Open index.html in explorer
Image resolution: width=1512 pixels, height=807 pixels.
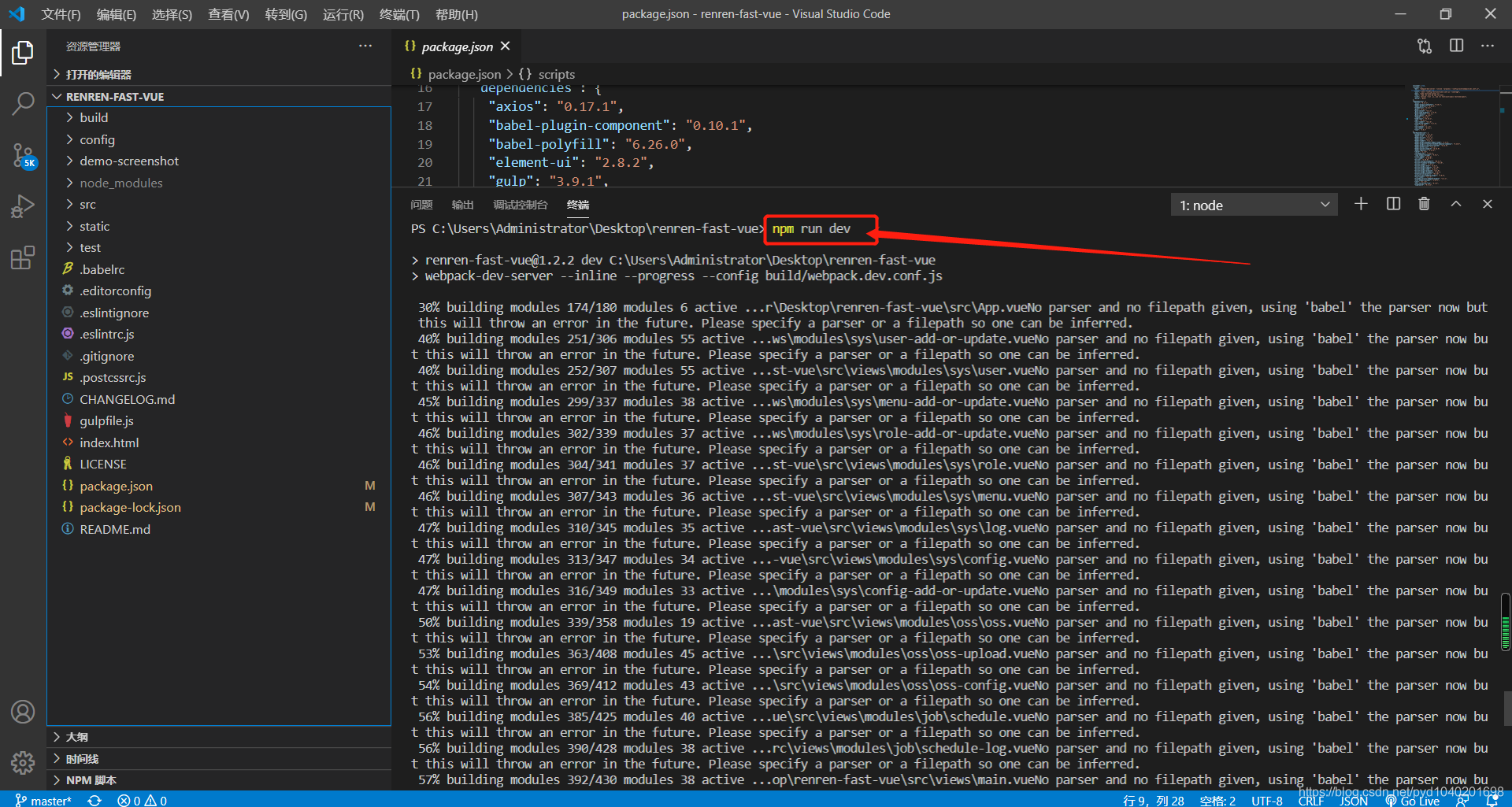click(219, 442)
